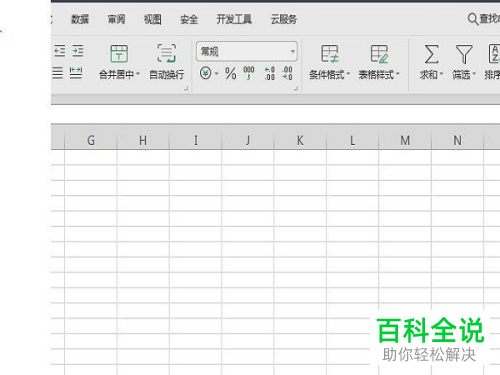Viewport: 500px width, 375px height.
Task: Click the 排序 sort icon
Action: click(494, 54)
